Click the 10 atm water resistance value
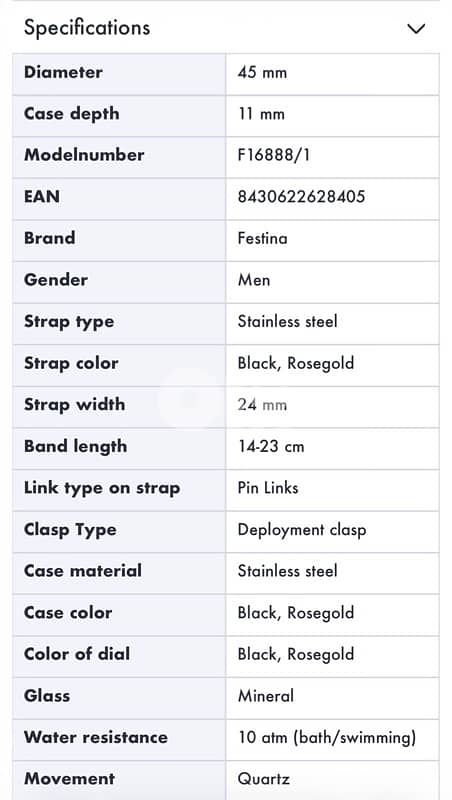The height and width of the screenshot is (800, 452). pos(327,738)
